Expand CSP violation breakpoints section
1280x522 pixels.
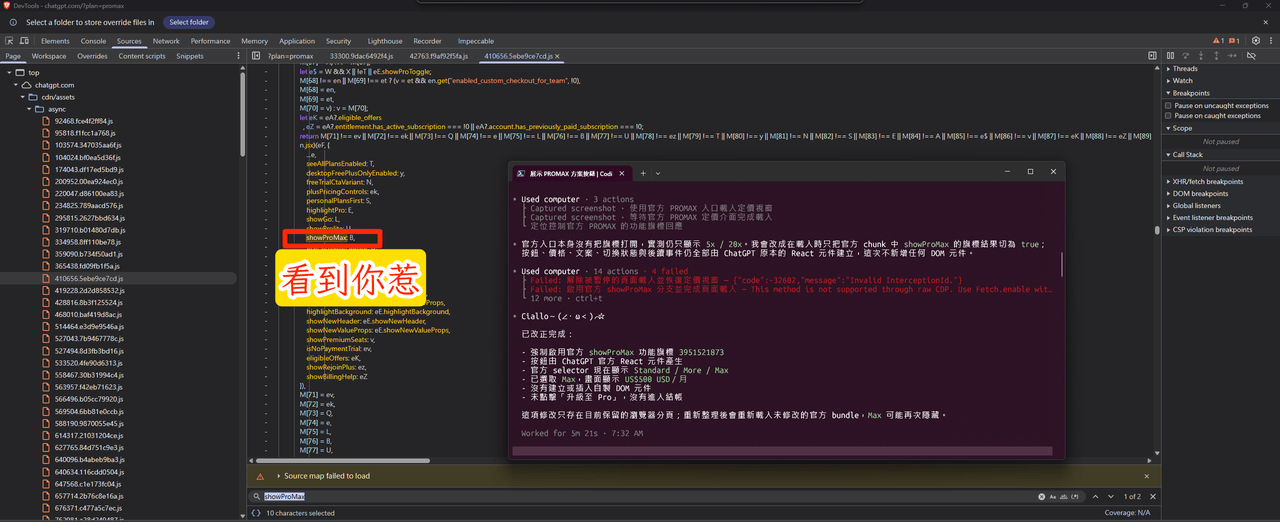point(1209,229)
